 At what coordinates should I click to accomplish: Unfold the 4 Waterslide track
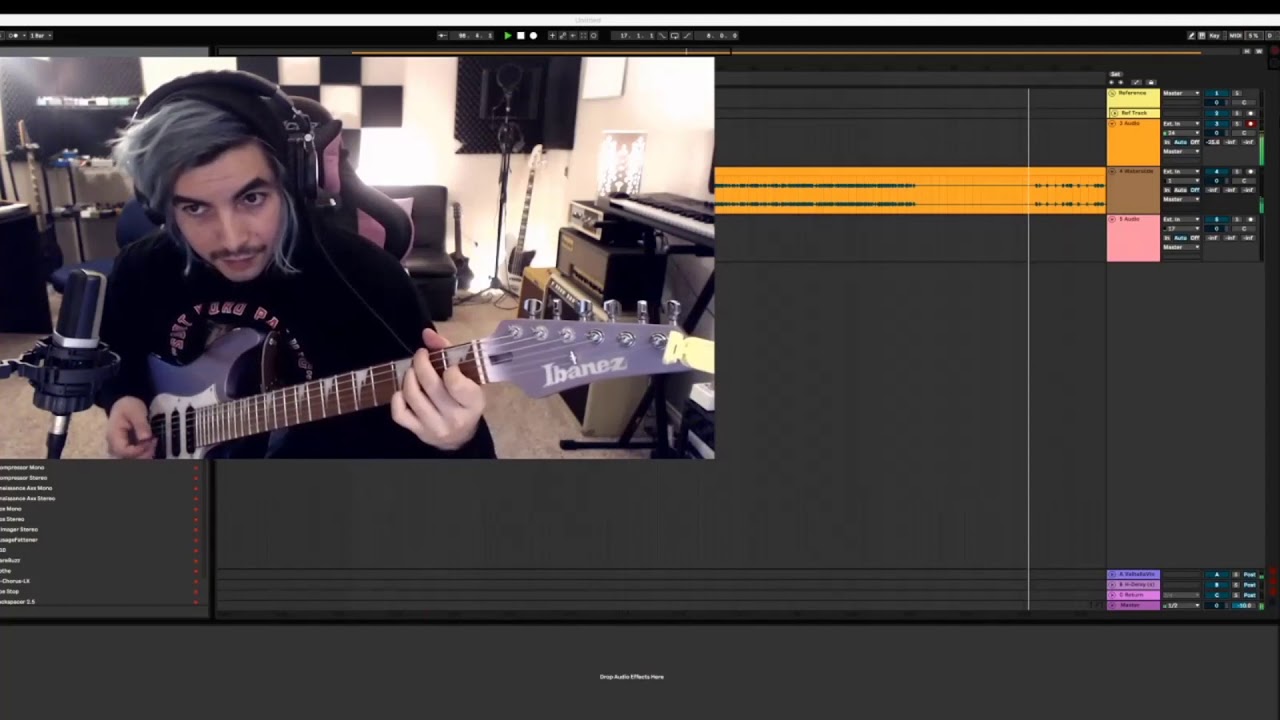click(x=1112, y=171)
